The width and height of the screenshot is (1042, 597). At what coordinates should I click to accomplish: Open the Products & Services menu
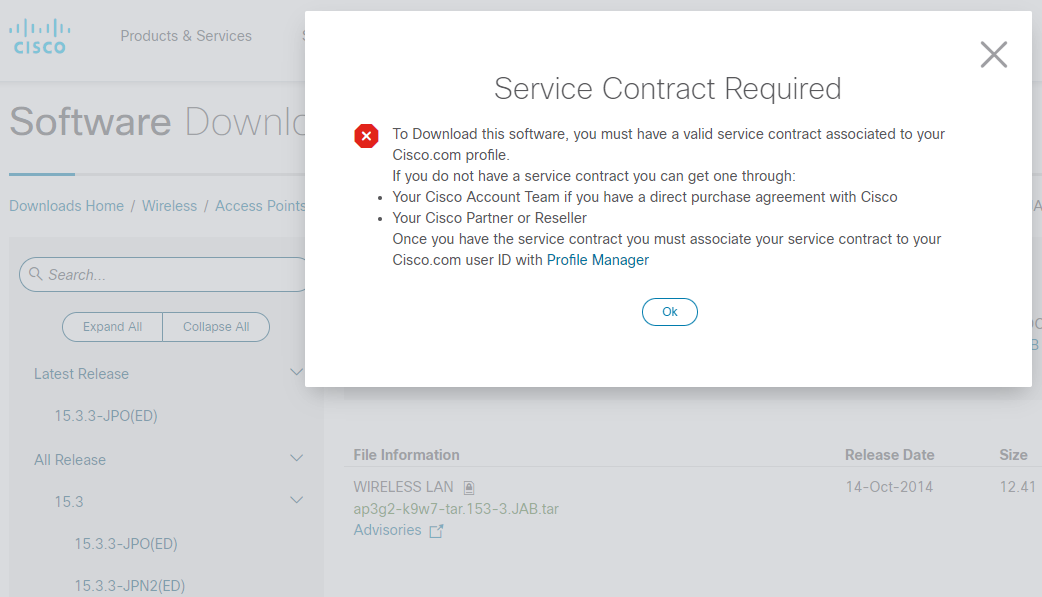186,35
